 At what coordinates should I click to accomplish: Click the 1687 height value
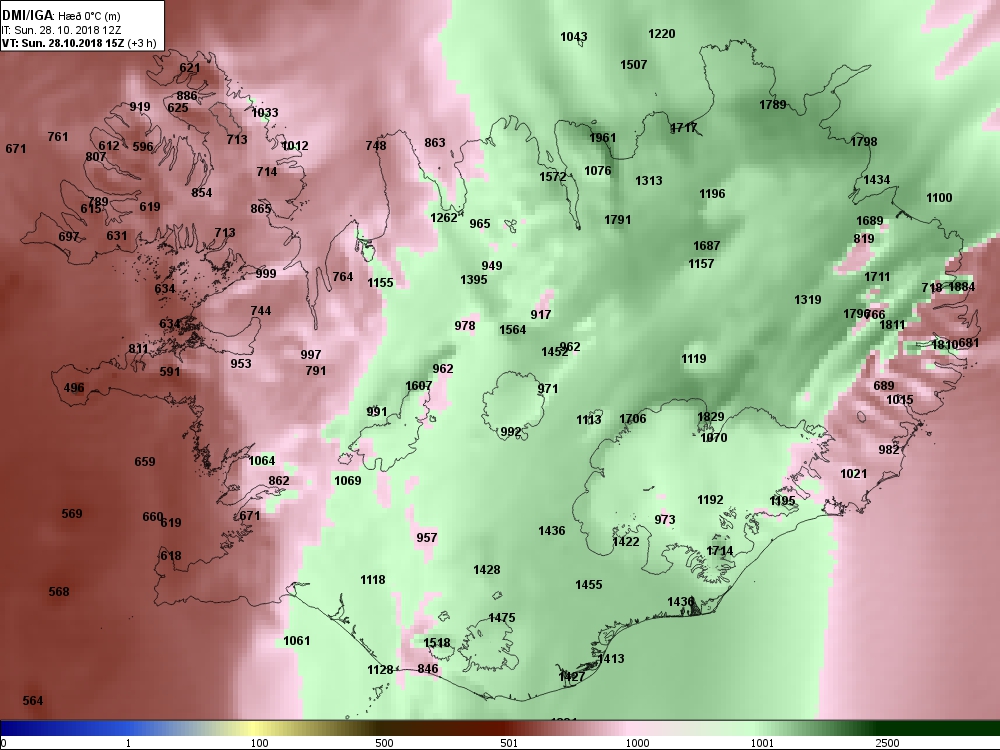[707, 246]
